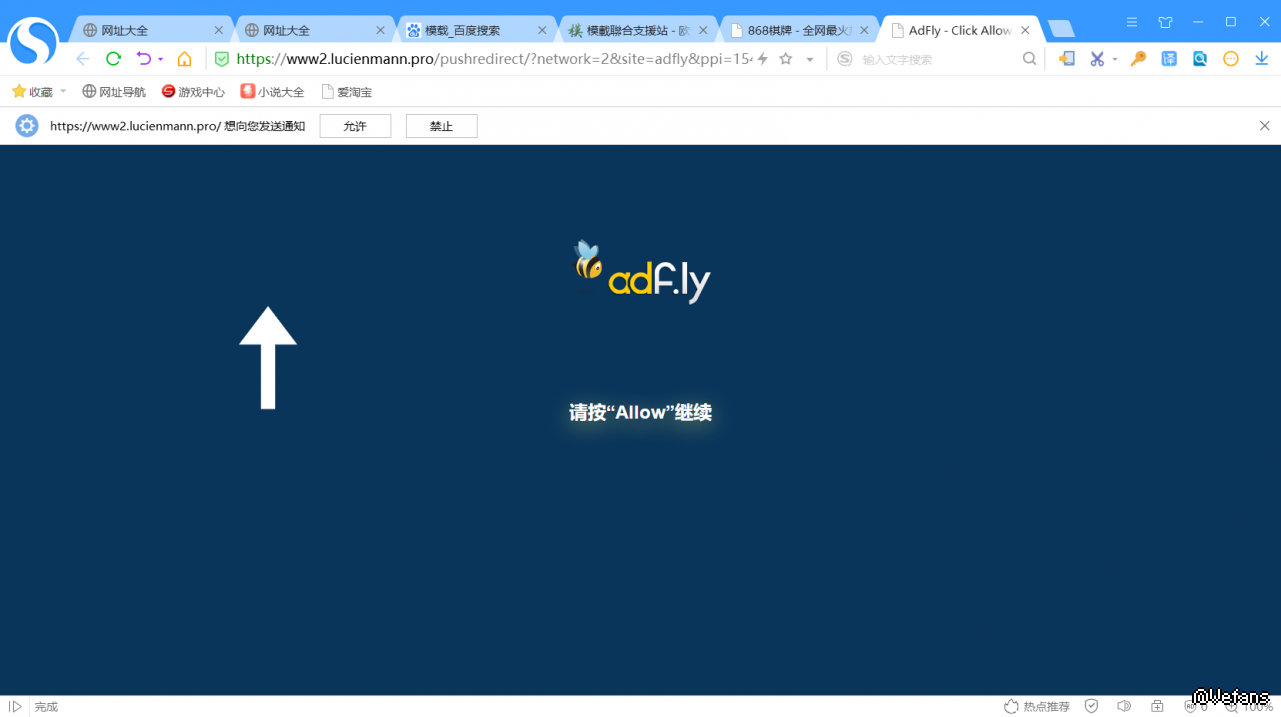This screenshot has width=1281, height=717.
Task: Click the purple undo/restore closed tab icon
Action: coord(144,59)
